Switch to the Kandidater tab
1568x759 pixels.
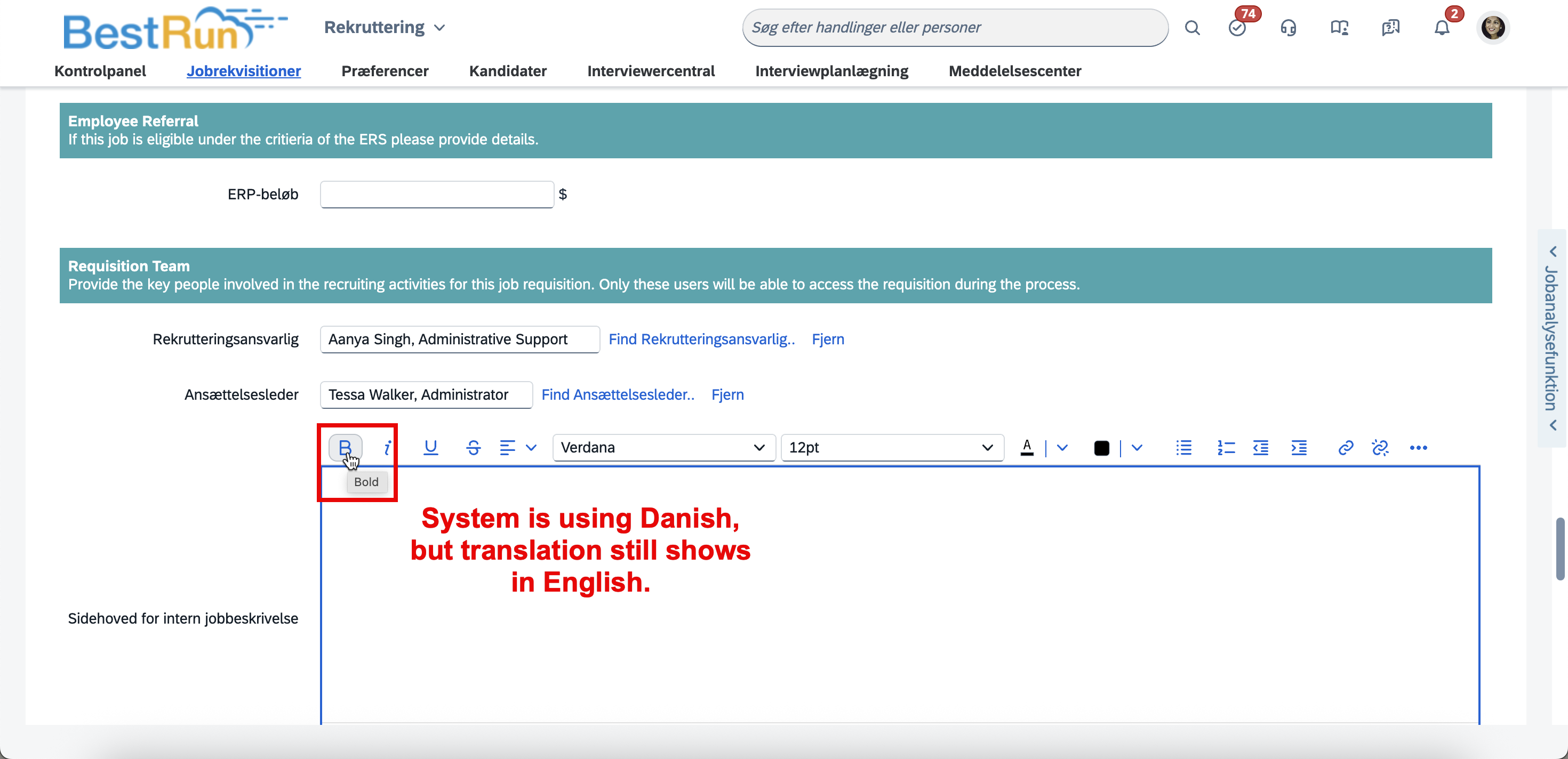tap(508, 71)
